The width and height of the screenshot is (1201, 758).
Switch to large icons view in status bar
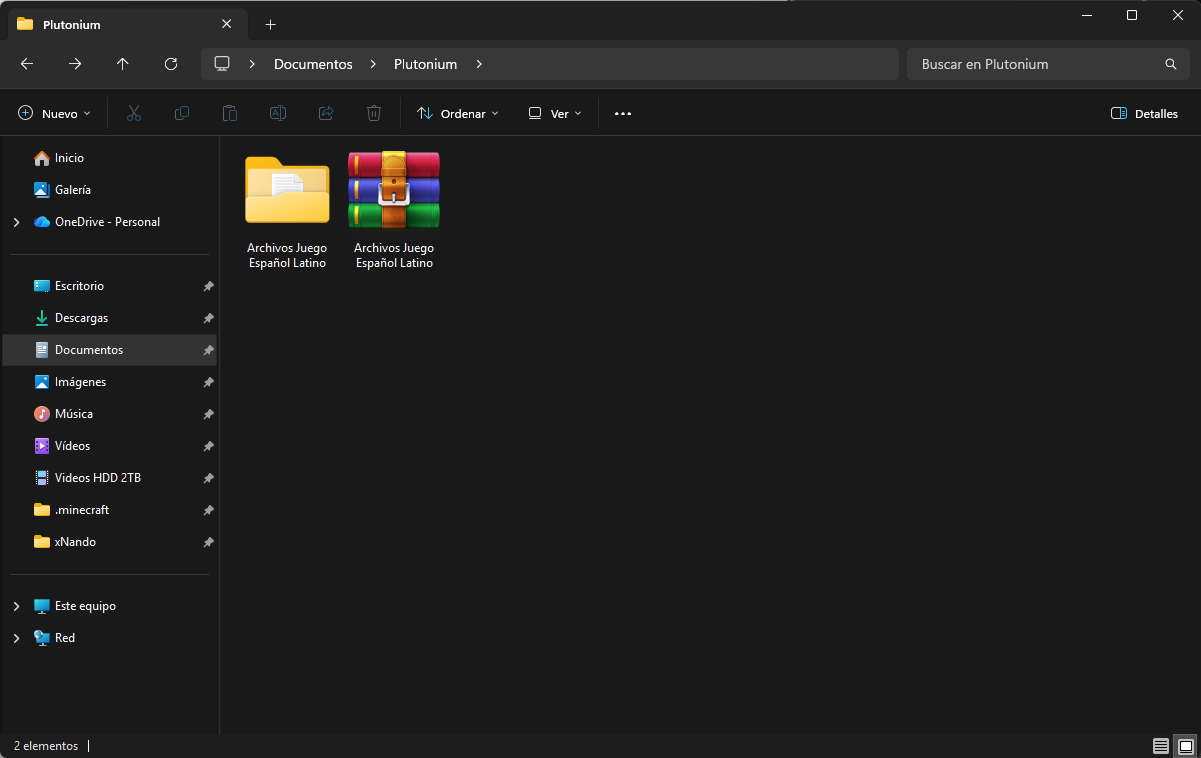[x=1185, y=746]
